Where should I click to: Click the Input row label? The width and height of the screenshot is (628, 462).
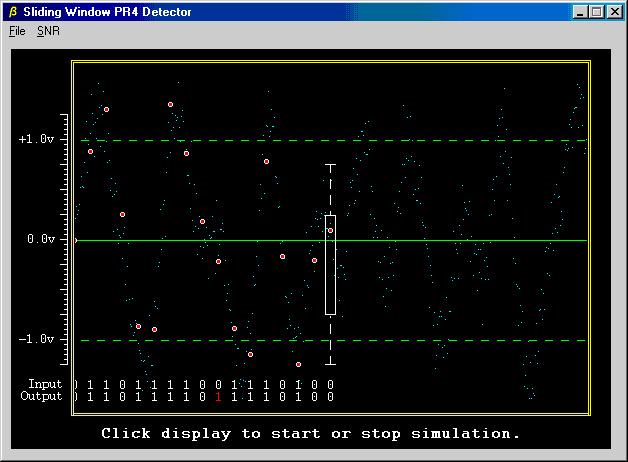45,384
